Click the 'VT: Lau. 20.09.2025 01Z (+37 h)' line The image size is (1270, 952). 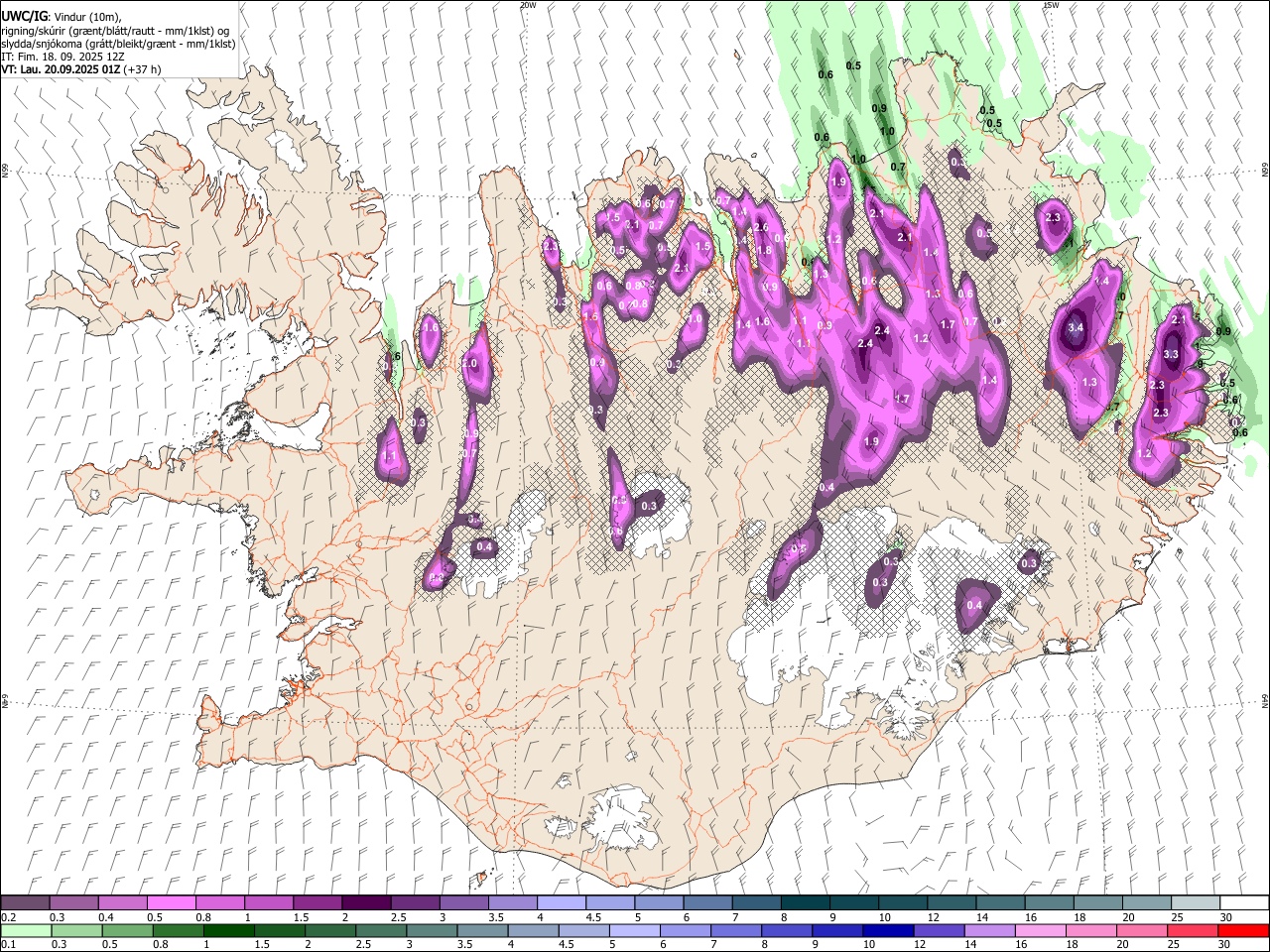point(81,69)
